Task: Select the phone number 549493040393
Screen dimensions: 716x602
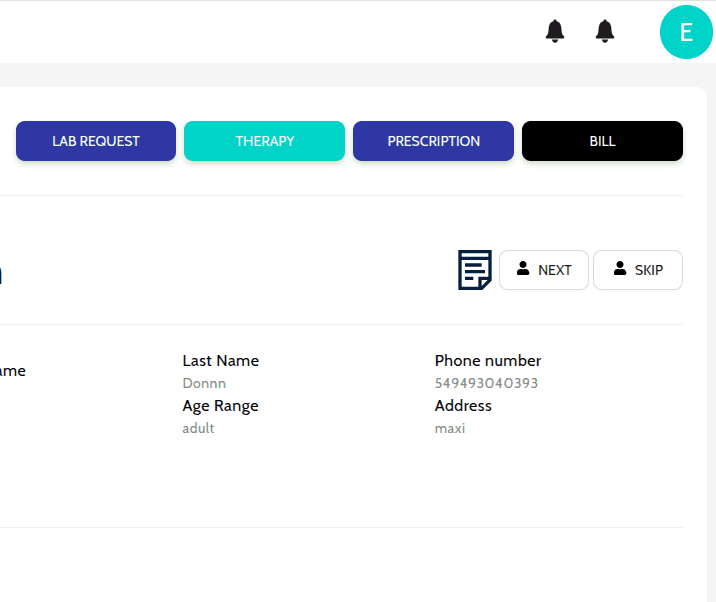Action: (x=486, y=383)
